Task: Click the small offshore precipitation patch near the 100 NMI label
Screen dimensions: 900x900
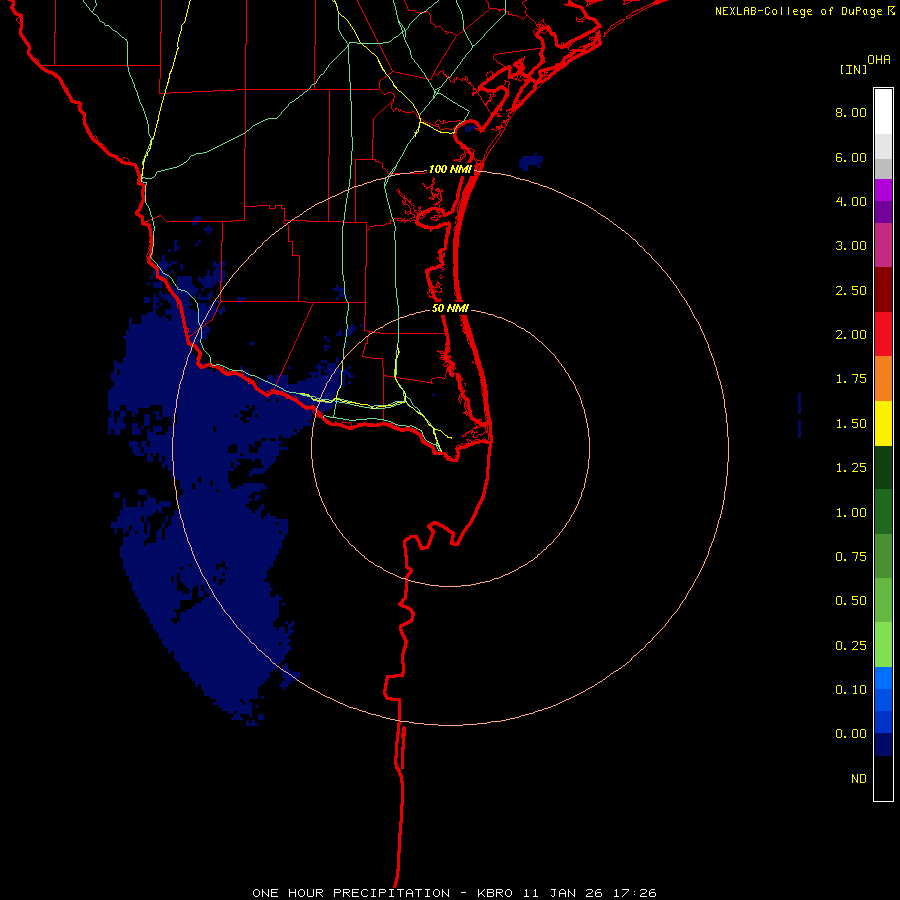Action: point(531,162)
